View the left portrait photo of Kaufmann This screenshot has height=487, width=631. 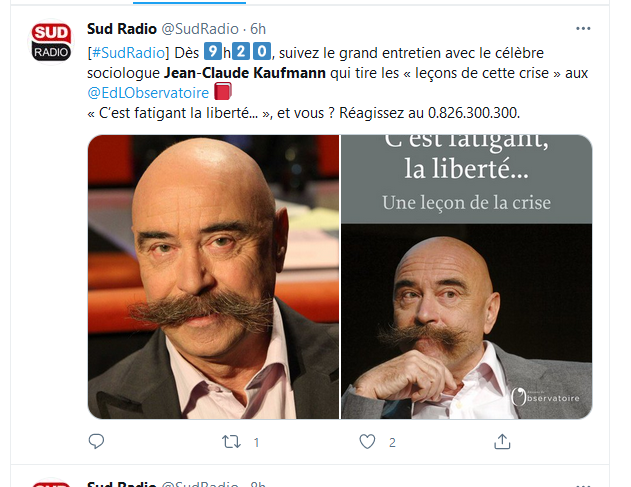click(213, 277)
